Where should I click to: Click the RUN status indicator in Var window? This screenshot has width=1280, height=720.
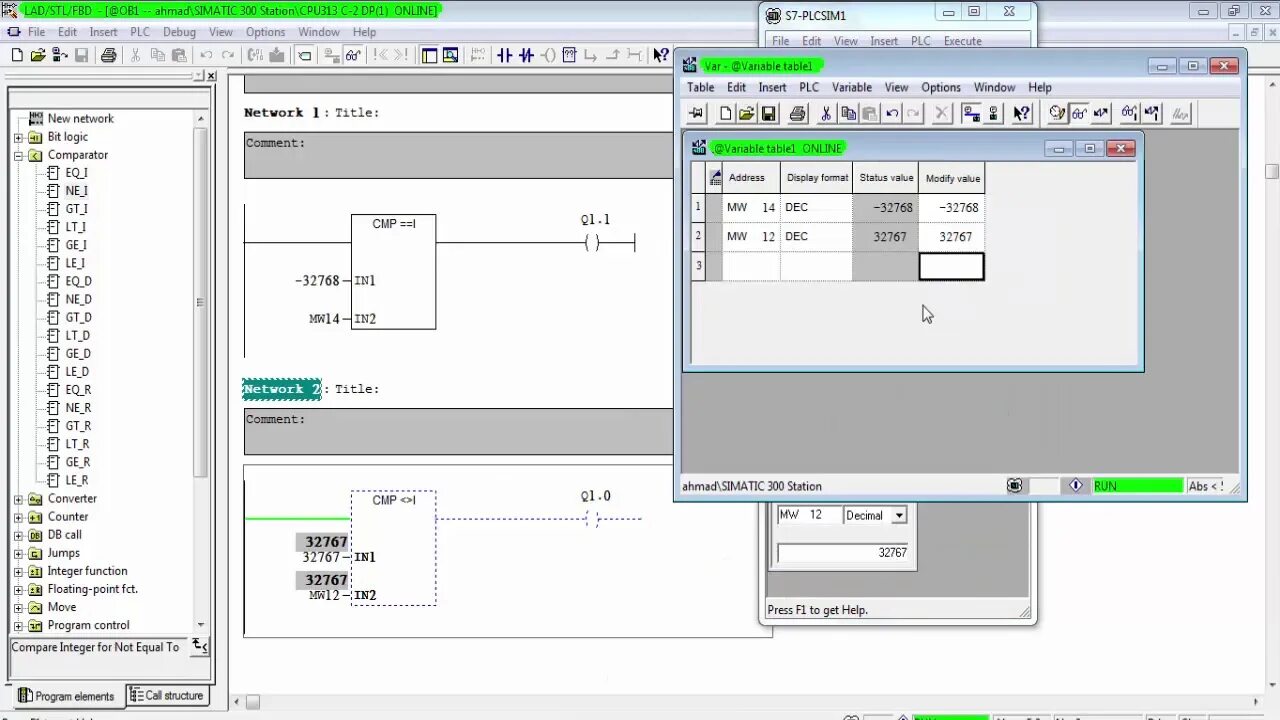[1136, 486]
